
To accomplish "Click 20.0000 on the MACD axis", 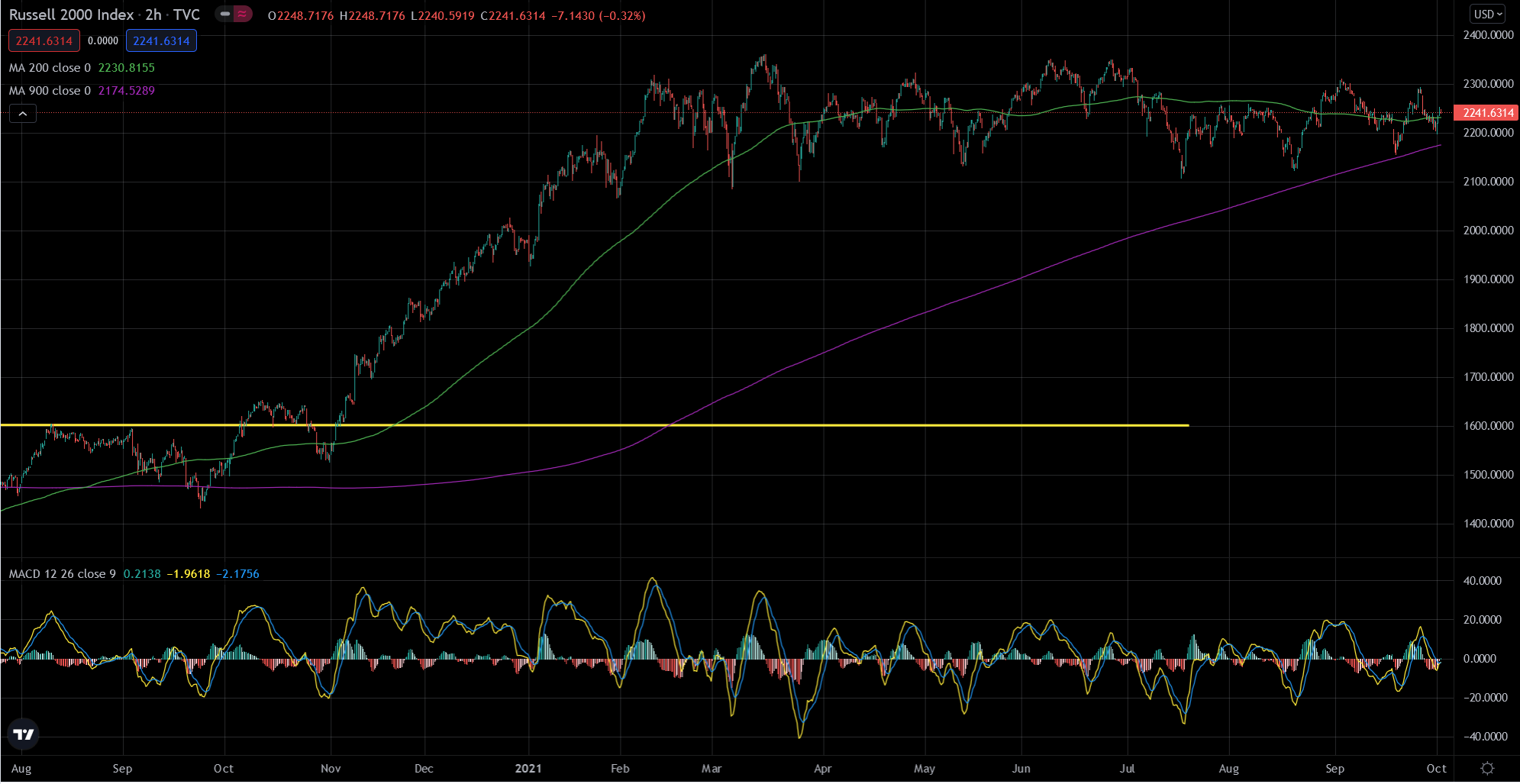I will pyautogui.click(x=1482, y=620).
